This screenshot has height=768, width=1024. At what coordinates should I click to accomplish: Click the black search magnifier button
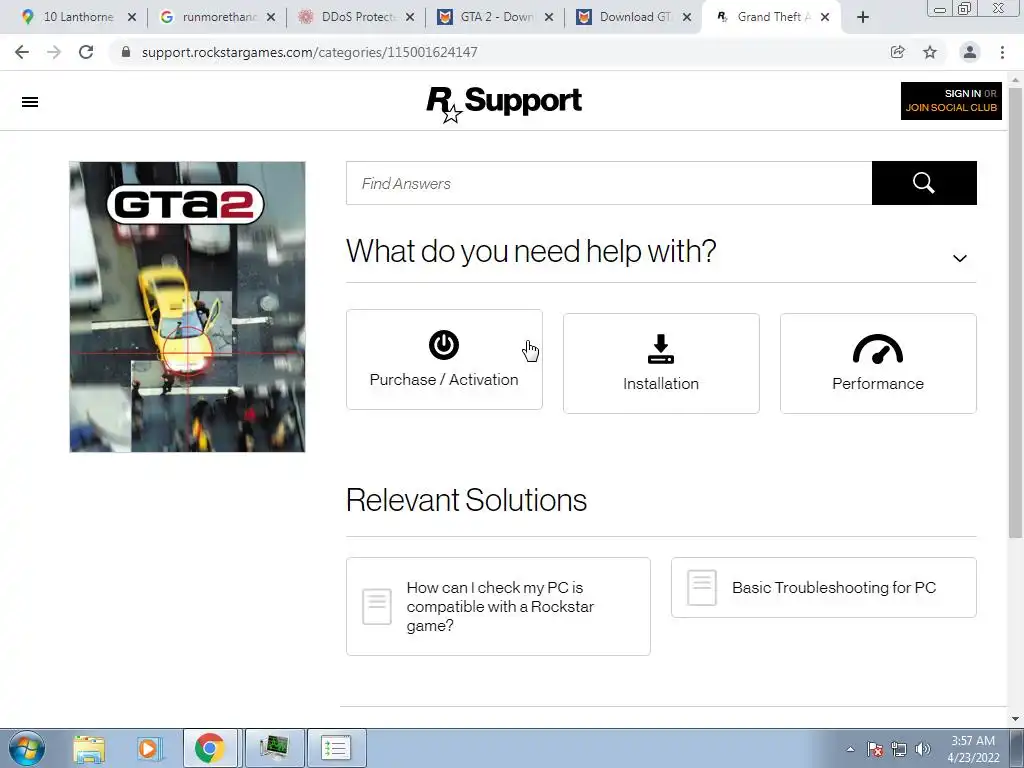(924, 183)
